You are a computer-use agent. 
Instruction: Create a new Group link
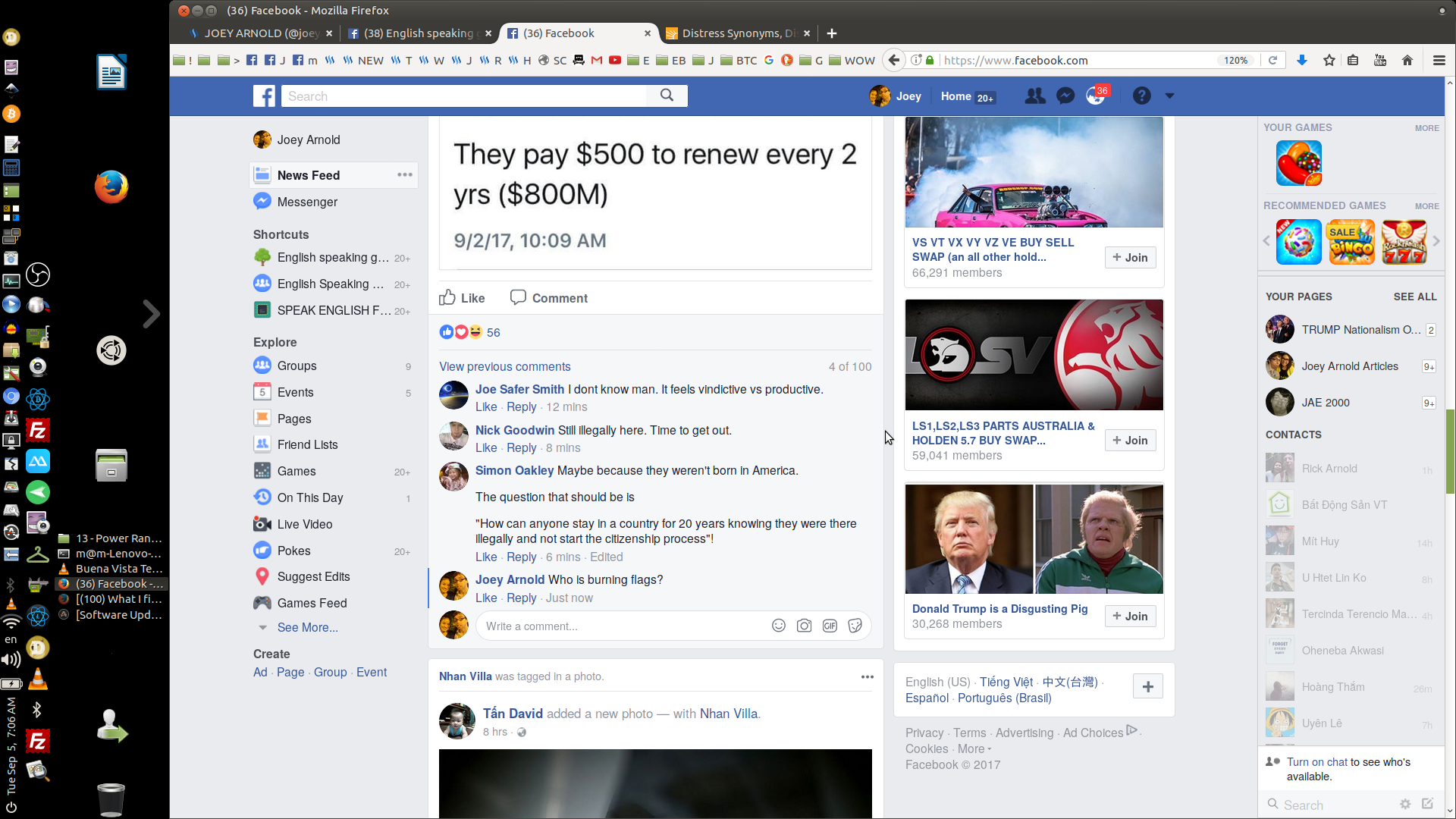[330, 672]
